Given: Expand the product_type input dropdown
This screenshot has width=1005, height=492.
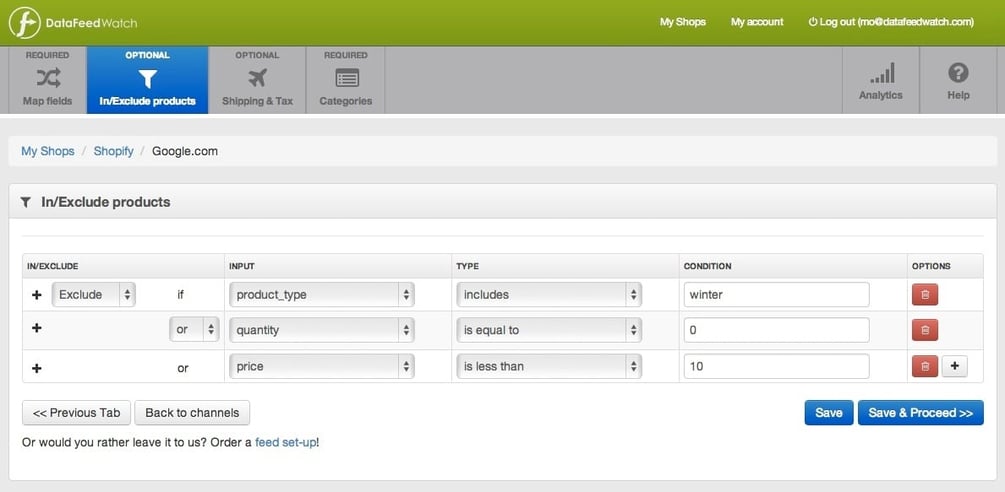Looking at the screenshot, I should (321, 295).
